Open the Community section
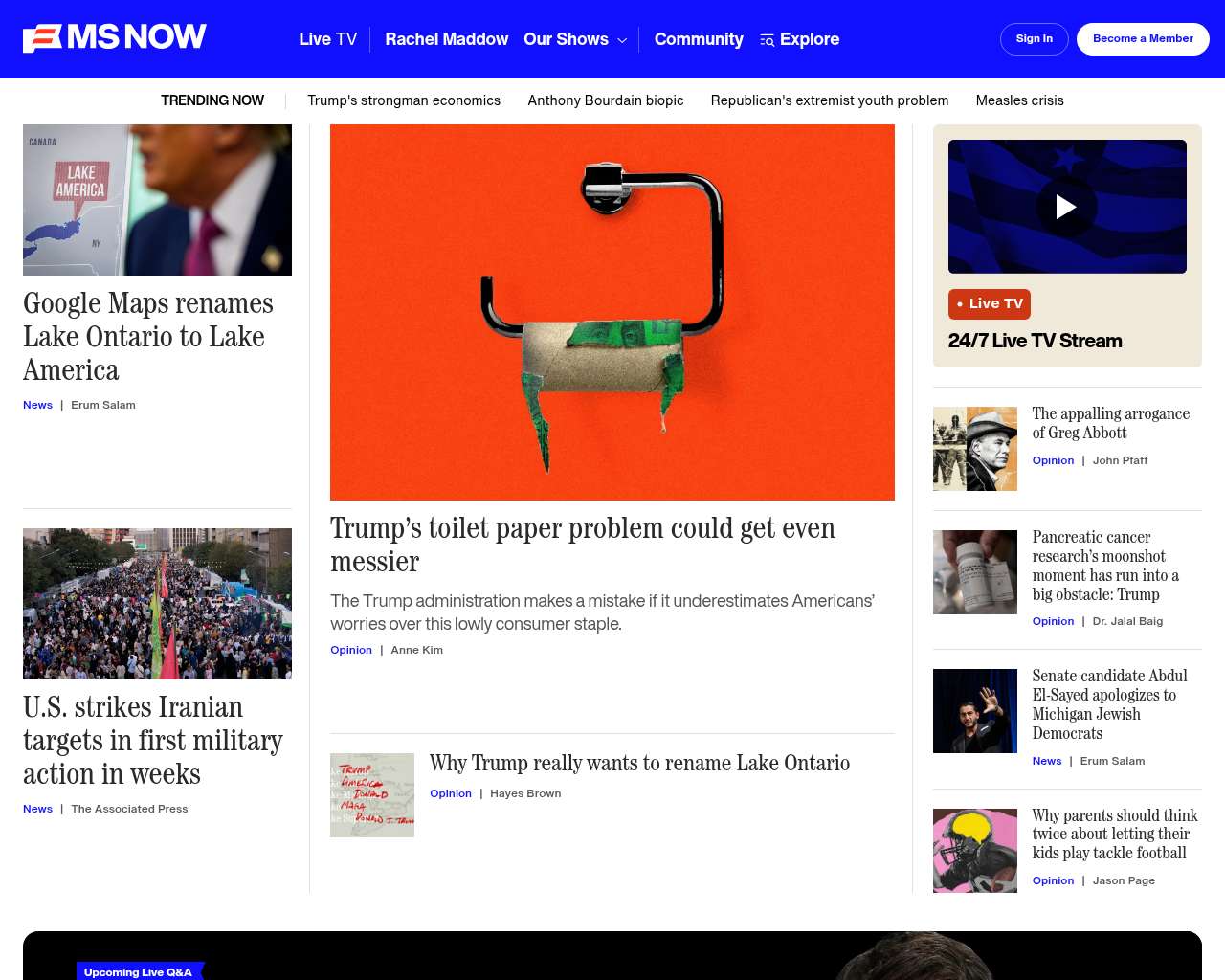 pyautogui.click(x=699, y=39)
